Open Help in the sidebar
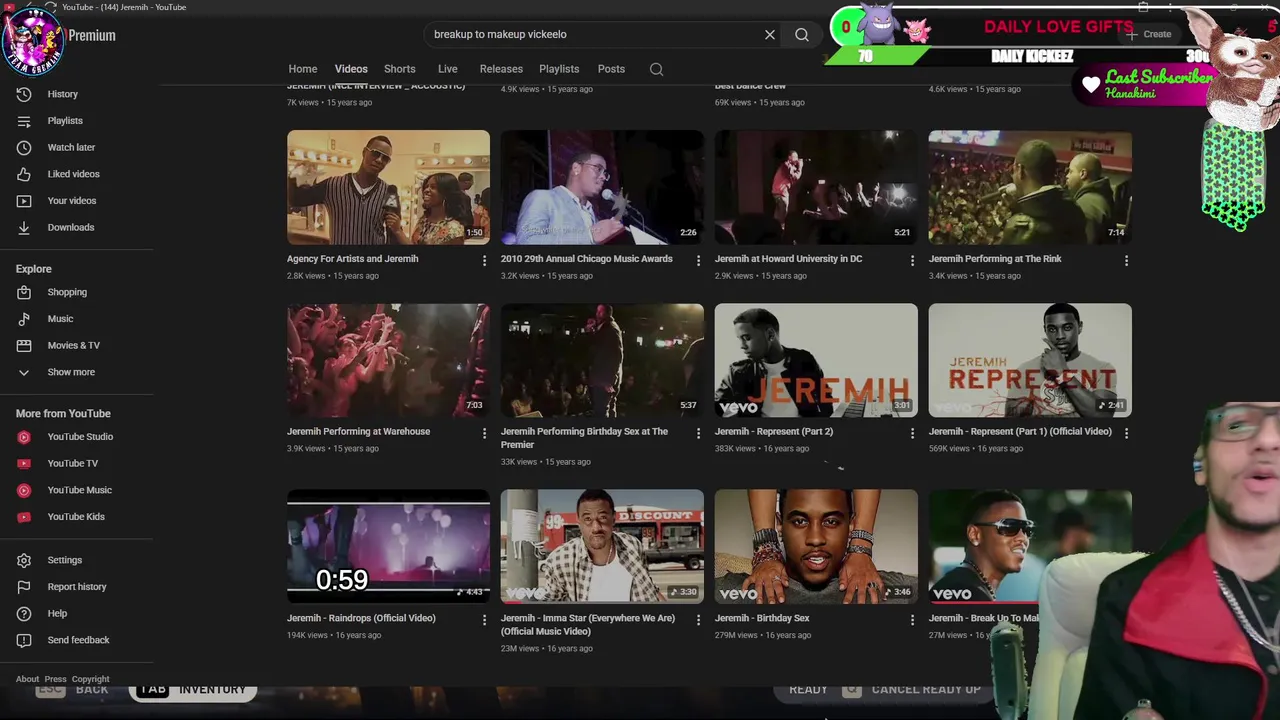 pos(57,613)
